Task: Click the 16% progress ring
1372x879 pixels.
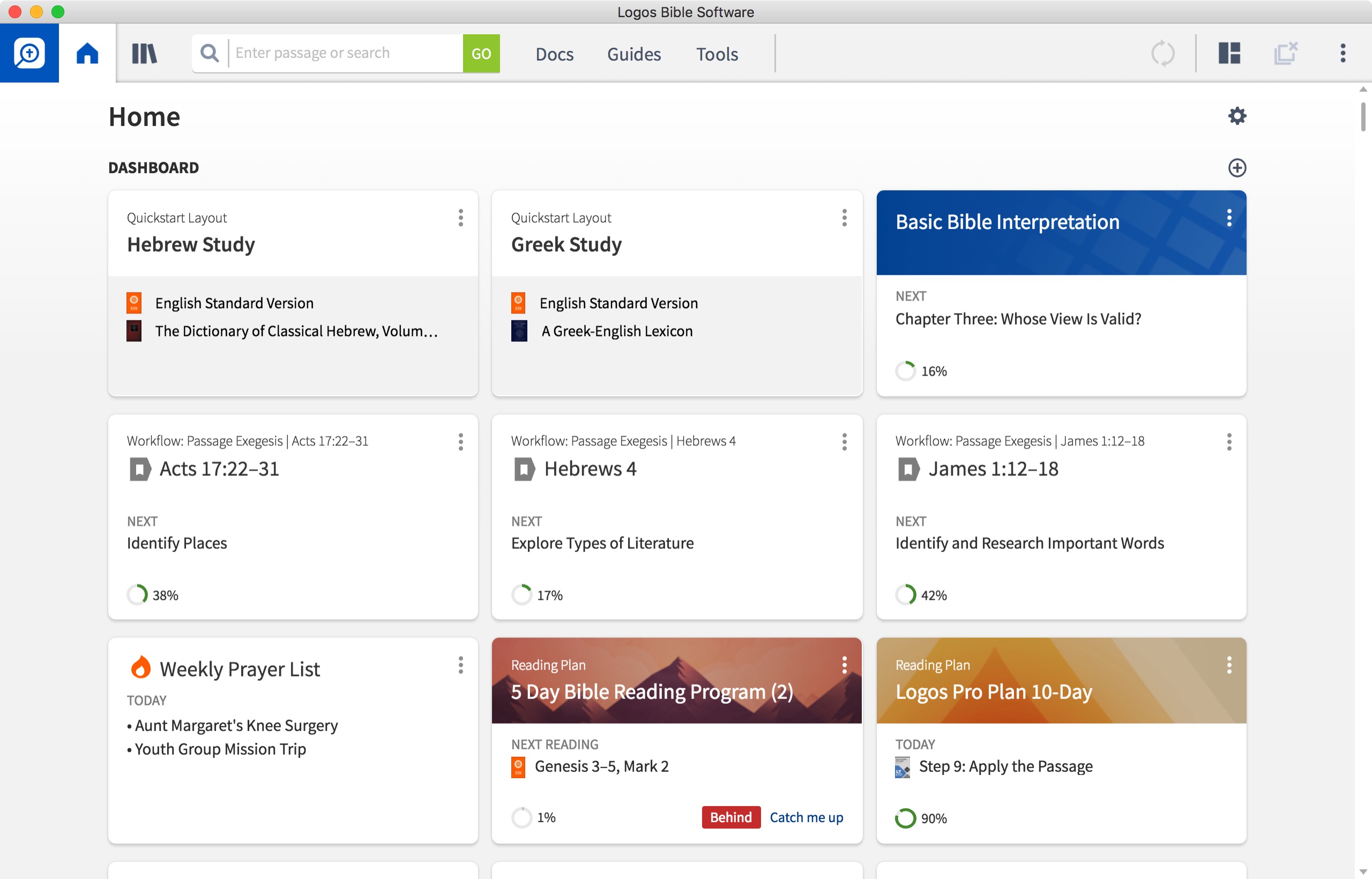Action: [x=905, y=371]
